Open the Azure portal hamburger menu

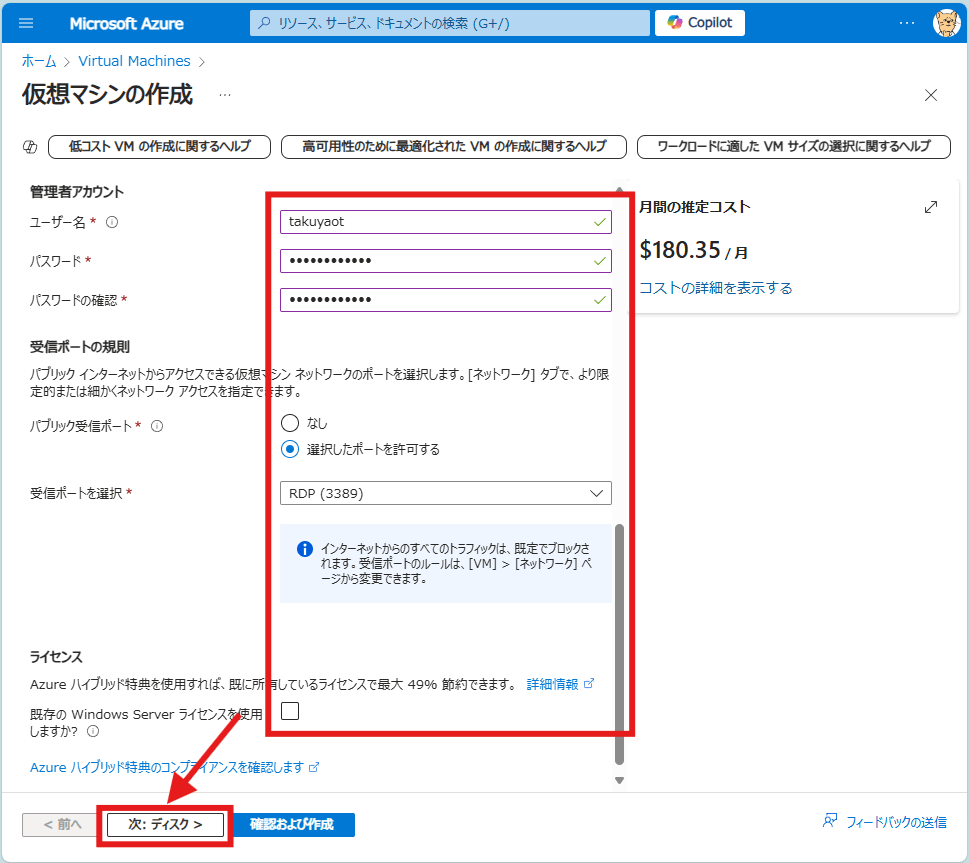[27, 23]
